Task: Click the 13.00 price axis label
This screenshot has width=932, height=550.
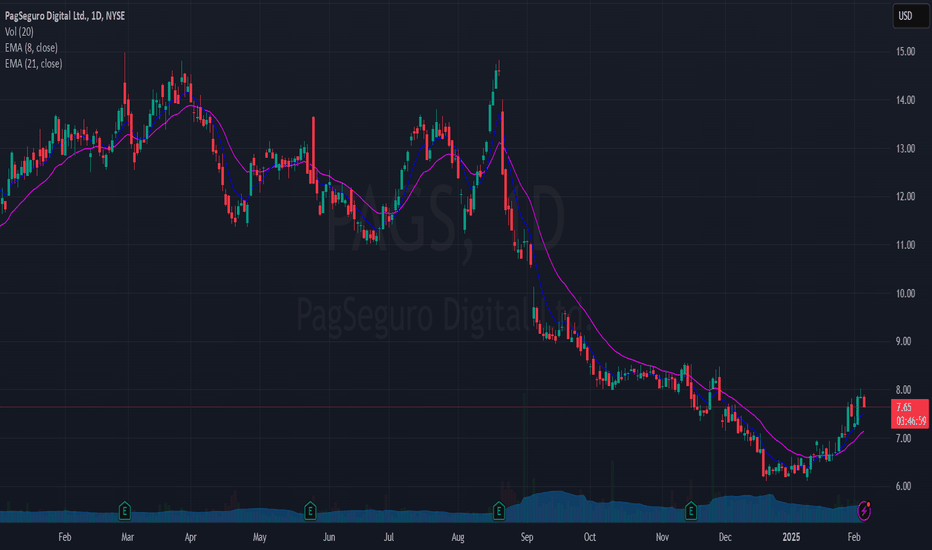Action: [905, 149]
